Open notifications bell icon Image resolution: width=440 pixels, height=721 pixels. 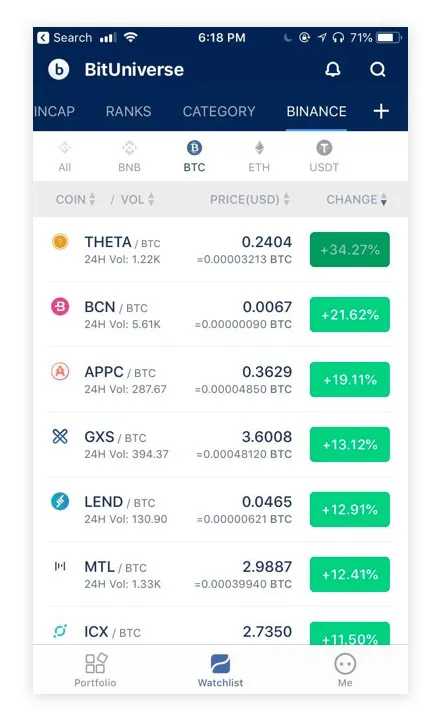332,69
